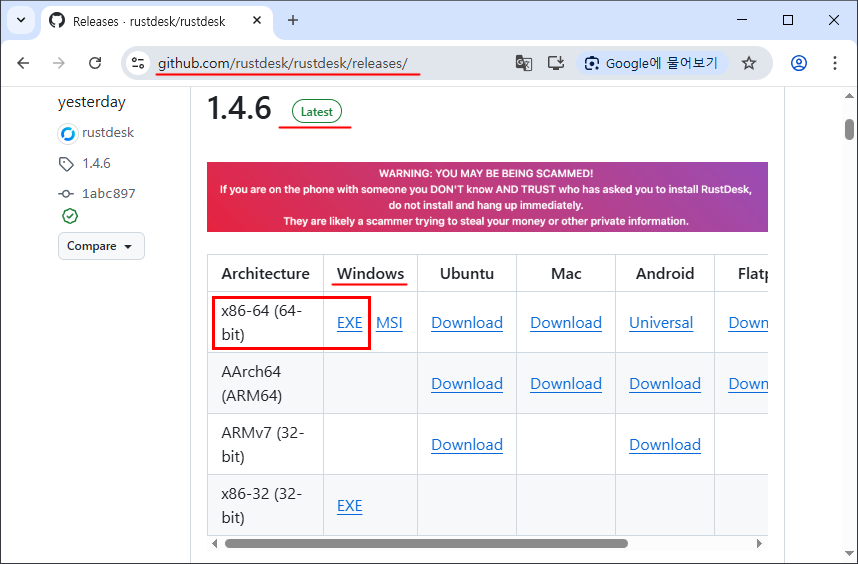Image resolution: width=858 pixels, height=564 pixels.
Task: Reload the page with the refresh icon
Action: (95, 63)
